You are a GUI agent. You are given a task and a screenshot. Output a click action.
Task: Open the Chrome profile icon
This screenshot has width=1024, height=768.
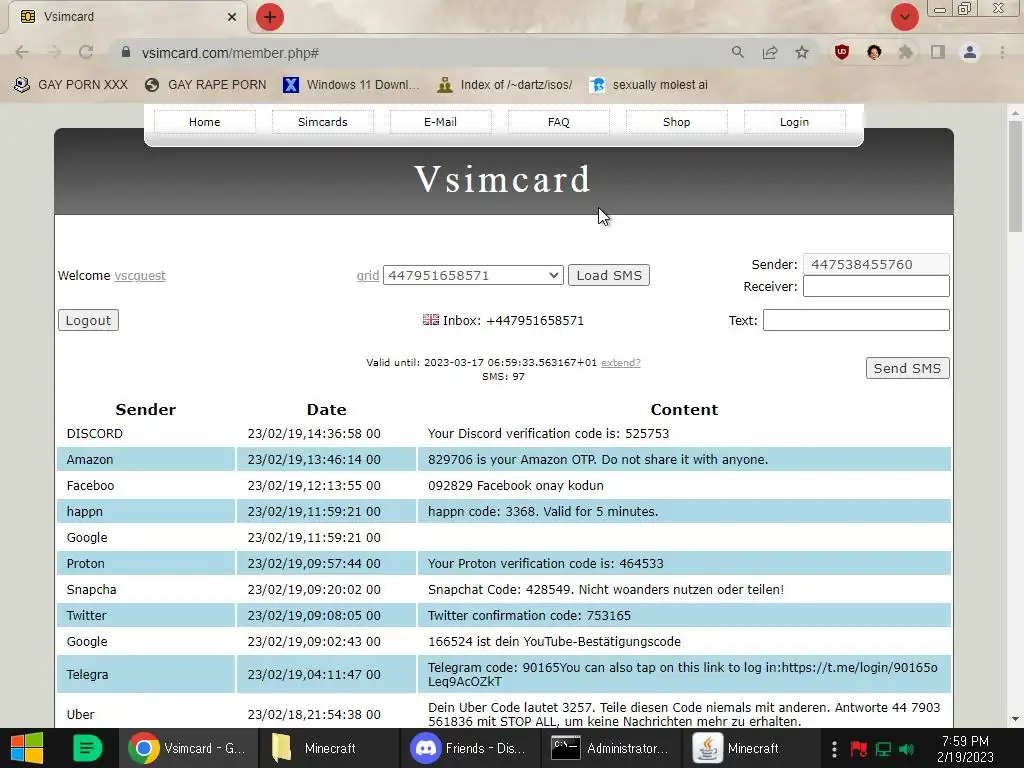(x=970, y=52)
